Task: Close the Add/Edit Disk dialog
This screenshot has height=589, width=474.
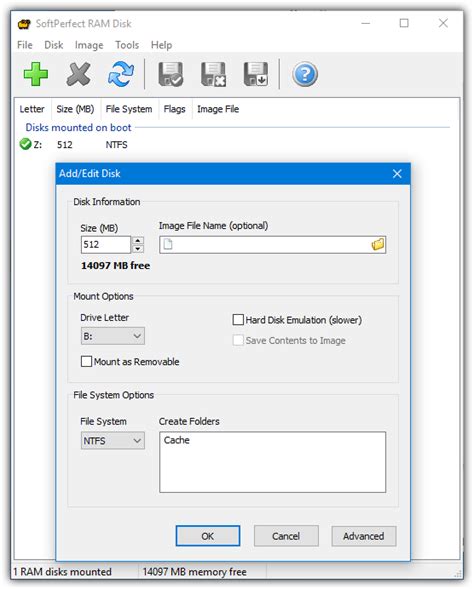Action: tap(397, 174)
